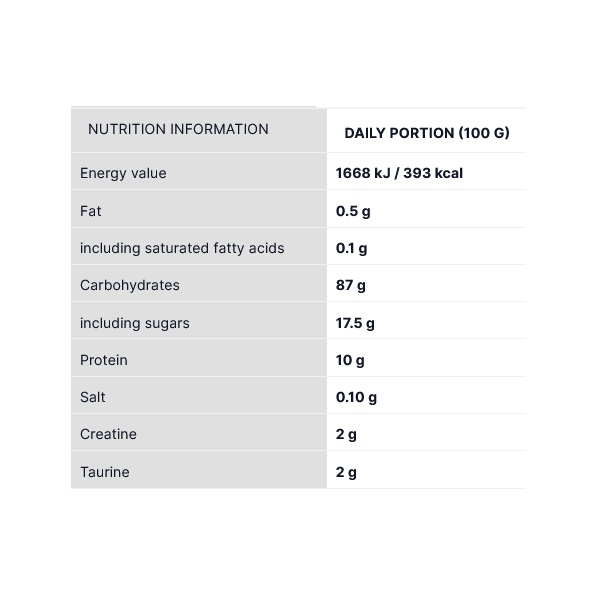The width and height of the screenshot is (600, 600).
Task: Select the Salt row label
Action: pyautogui.click(x=93, y=397)
